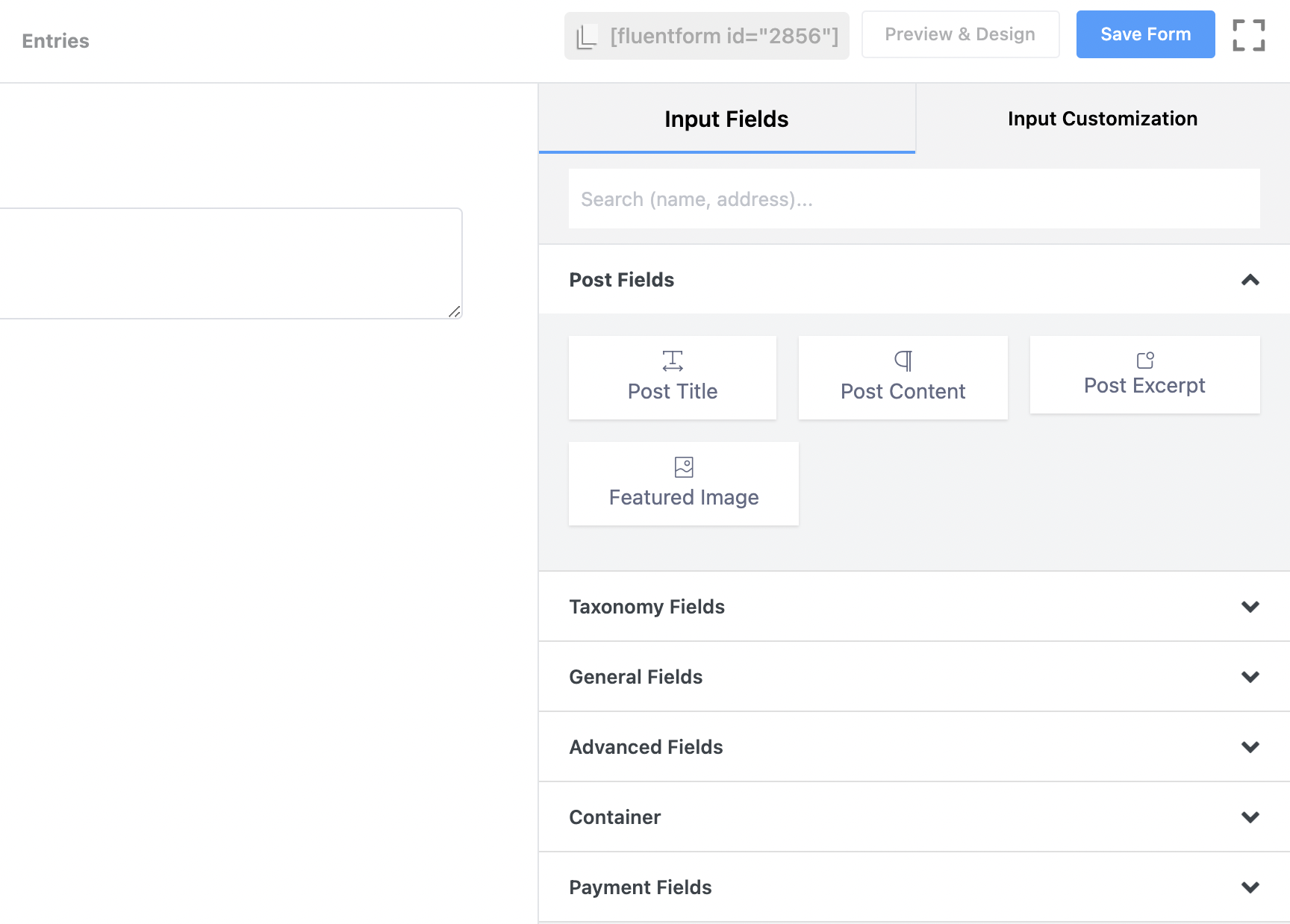Click the Post Title tool pictogram
Screen dimensions: 1290x924
point(672,360)
